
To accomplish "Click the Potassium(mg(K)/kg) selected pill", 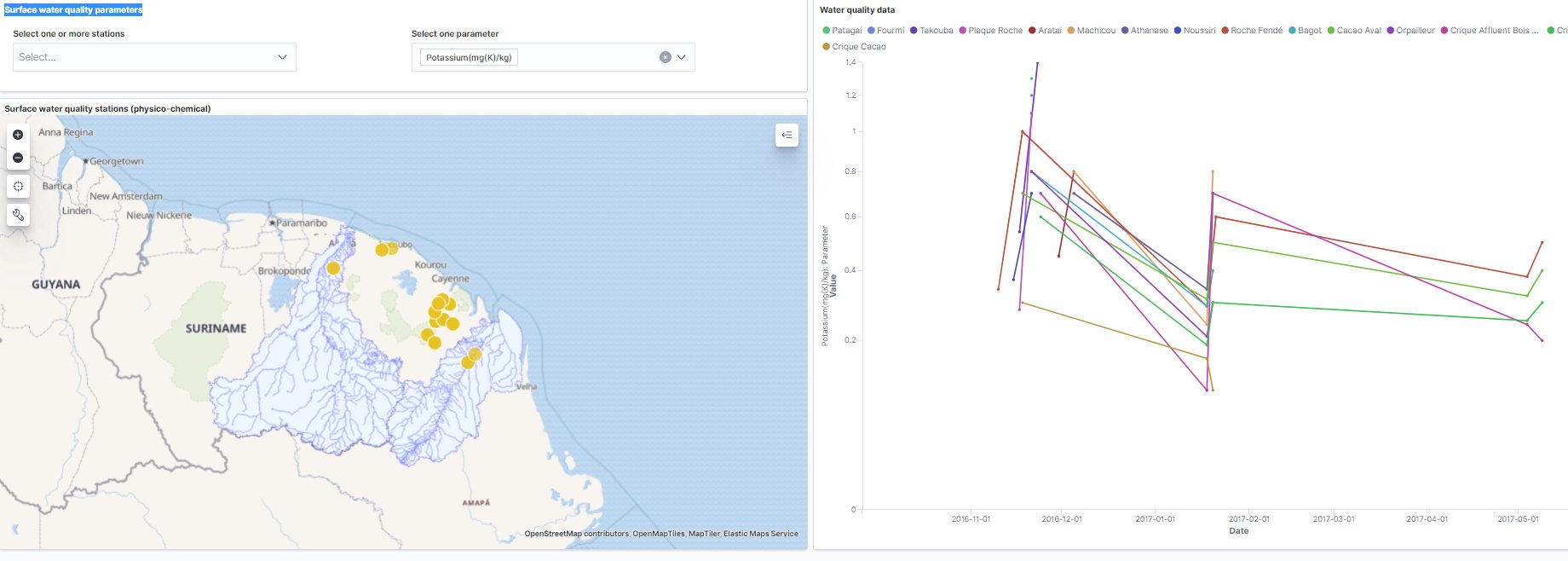I will coord(469,57).
